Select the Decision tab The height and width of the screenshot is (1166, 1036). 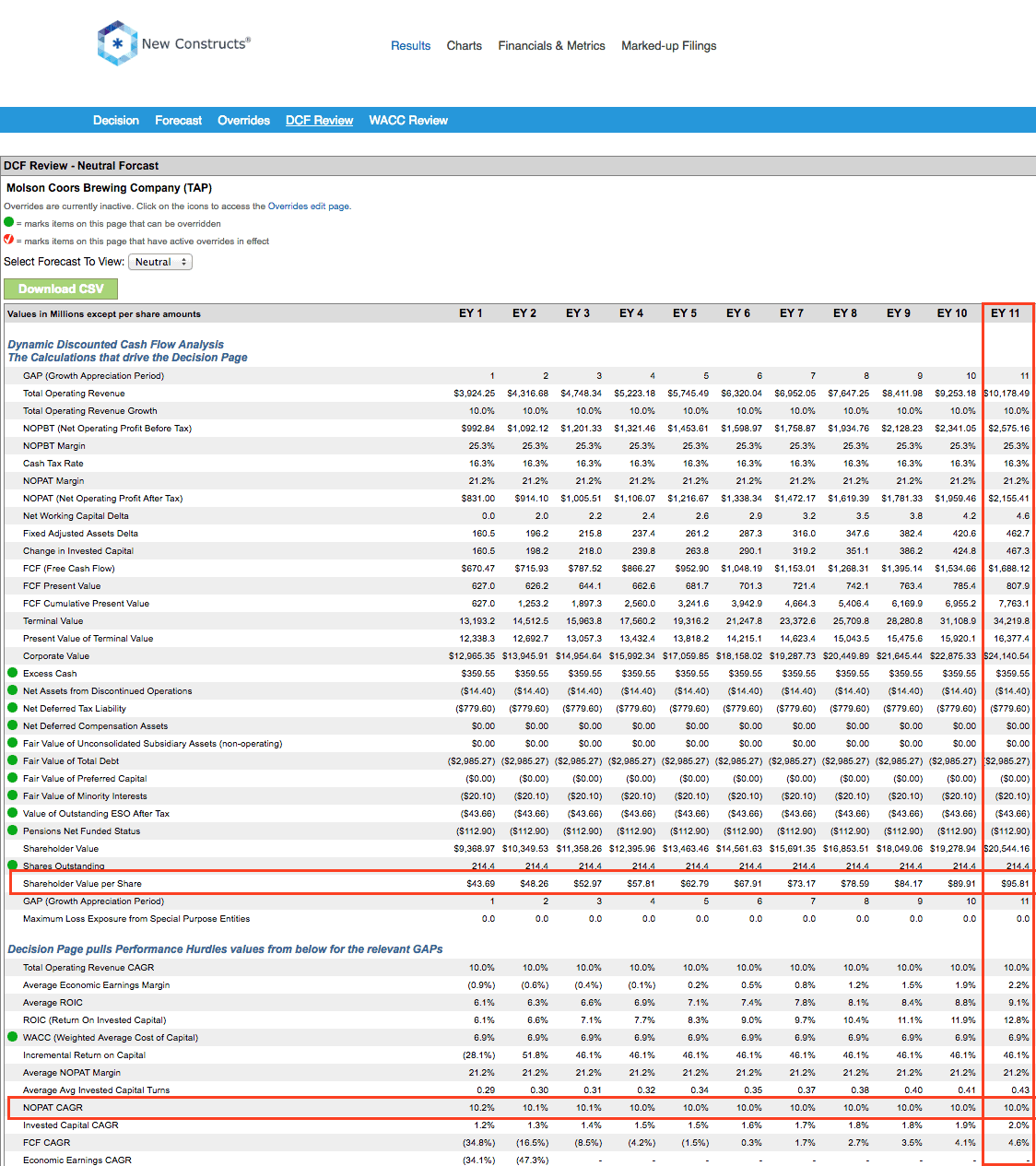click(x=116, y=120)
